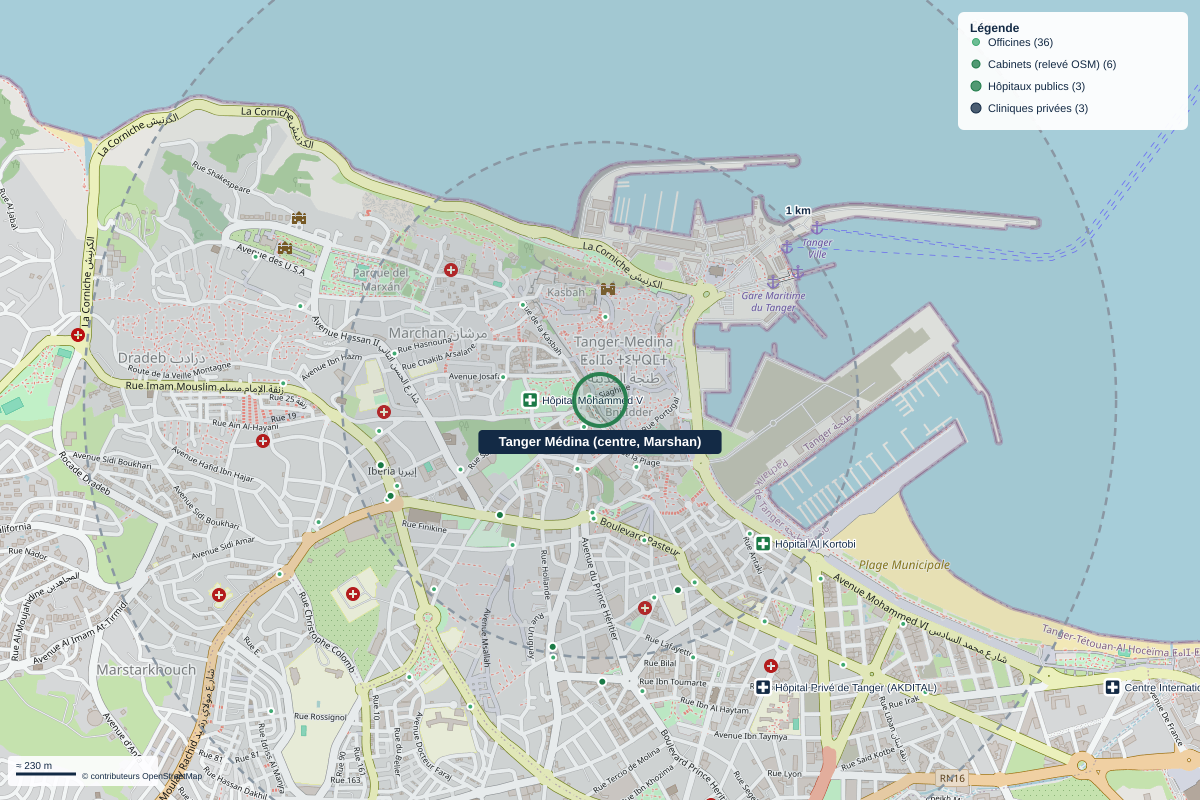The width and height of the screenshot is (1200, 800).
Task: Click the dark navy Cliniques privées legend swatch
Action: tap(976, 108)
